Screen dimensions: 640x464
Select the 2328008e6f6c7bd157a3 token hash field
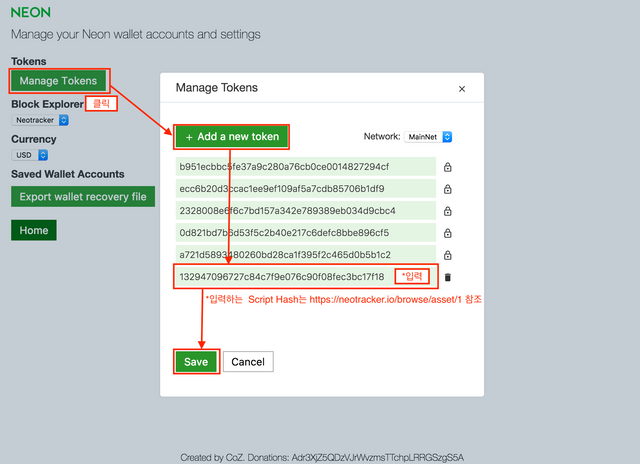[x=306, y=211]
